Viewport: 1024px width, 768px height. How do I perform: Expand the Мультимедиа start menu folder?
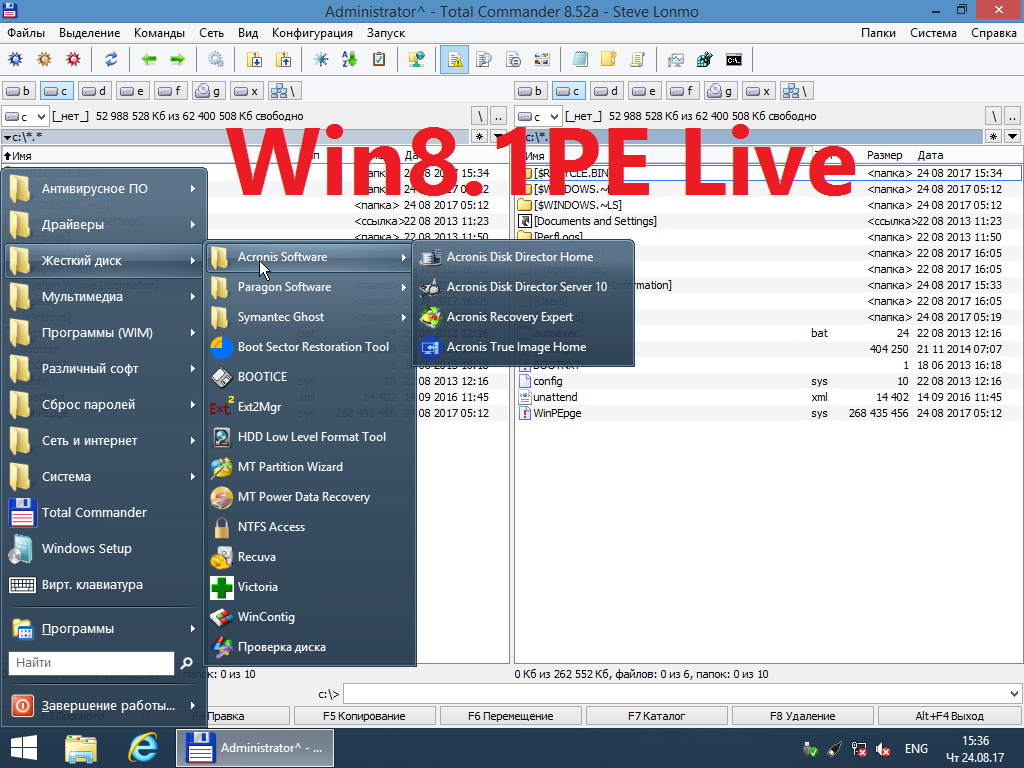click(103, 296)
